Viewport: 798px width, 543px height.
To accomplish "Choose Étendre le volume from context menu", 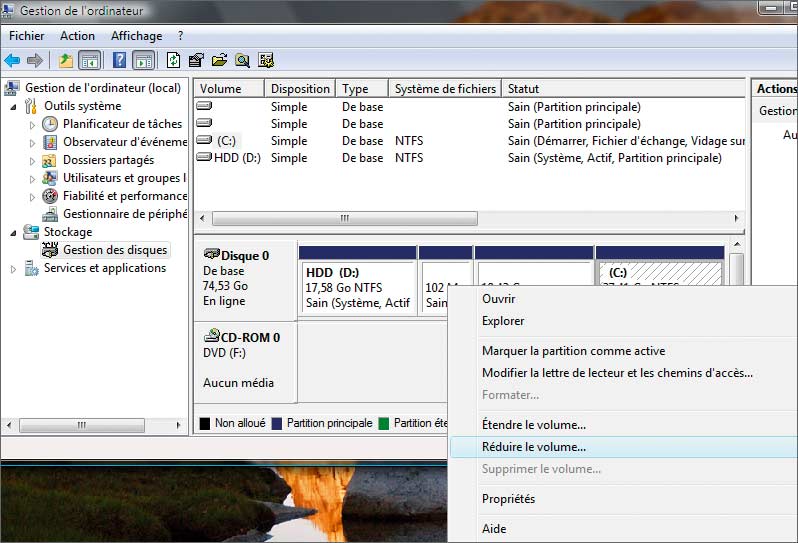I will pos(534,425).
